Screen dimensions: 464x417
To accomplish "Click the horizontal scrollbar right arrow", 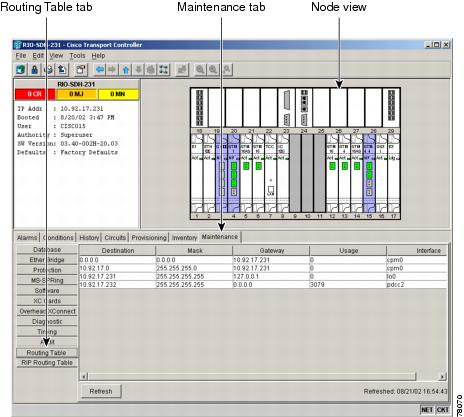I will (442, 377).
